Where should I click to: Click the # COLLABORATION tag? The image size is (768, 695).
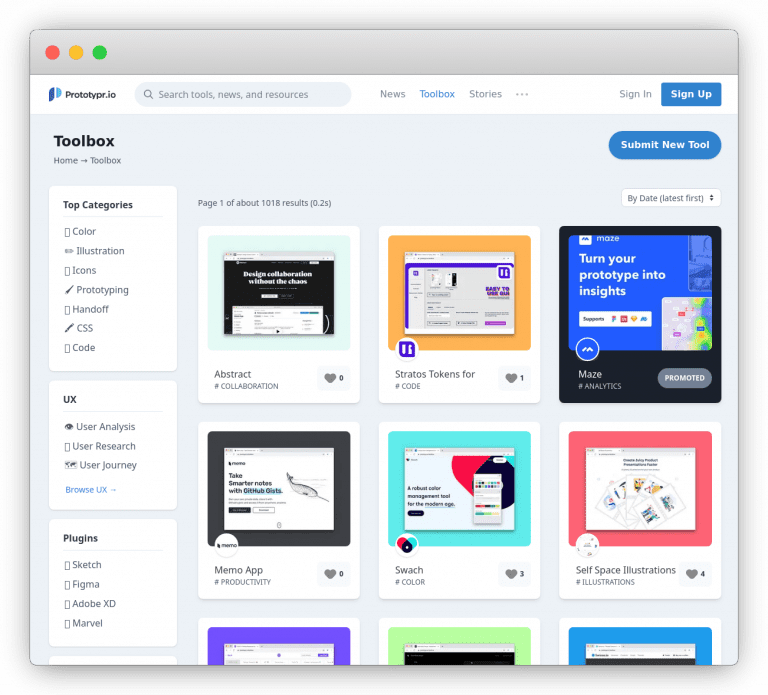(x=246, y=386)
